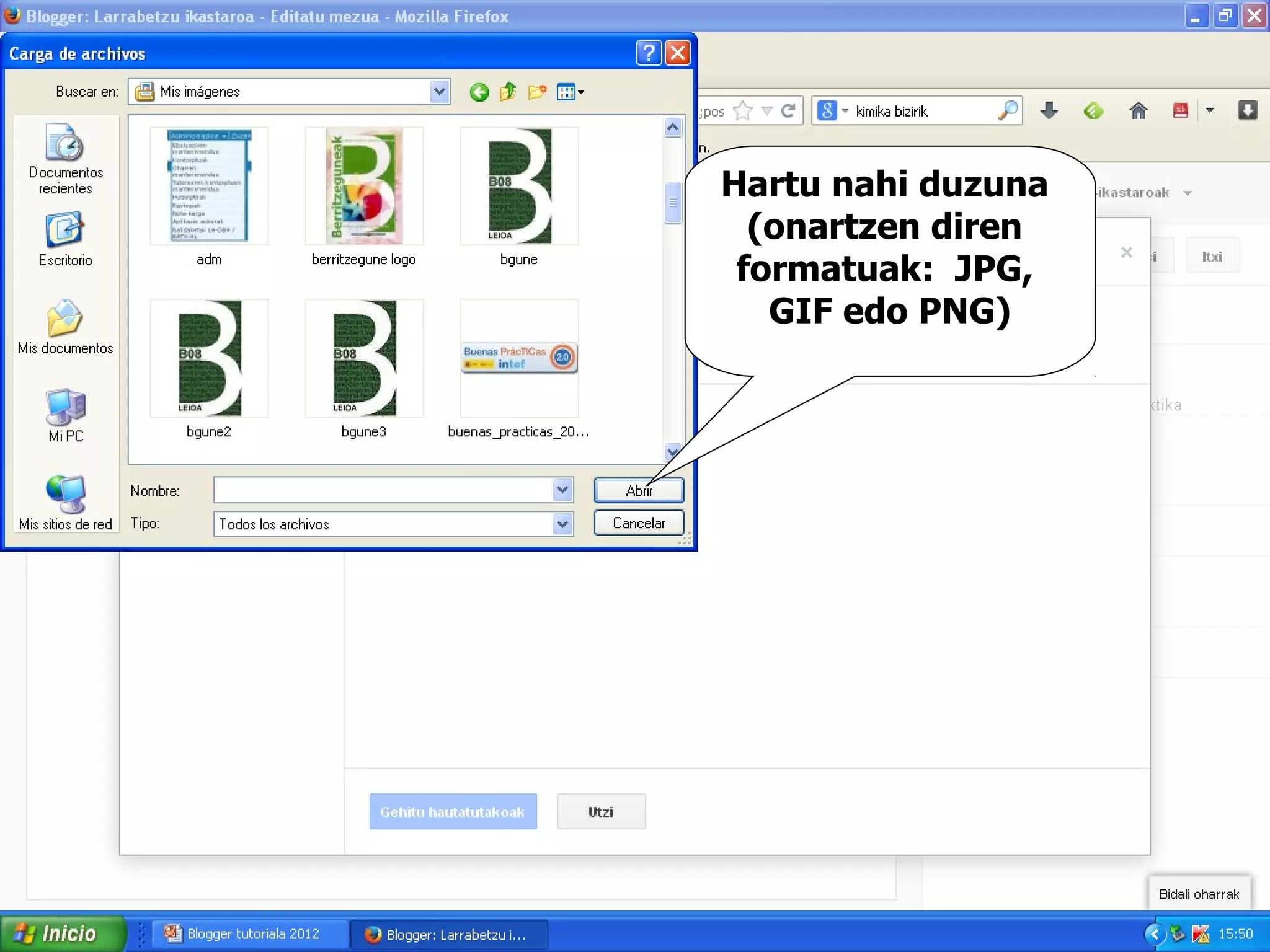Click the Itxi button on Blogger page
The image size is (1270, 952).
[x=1212, y=257]
